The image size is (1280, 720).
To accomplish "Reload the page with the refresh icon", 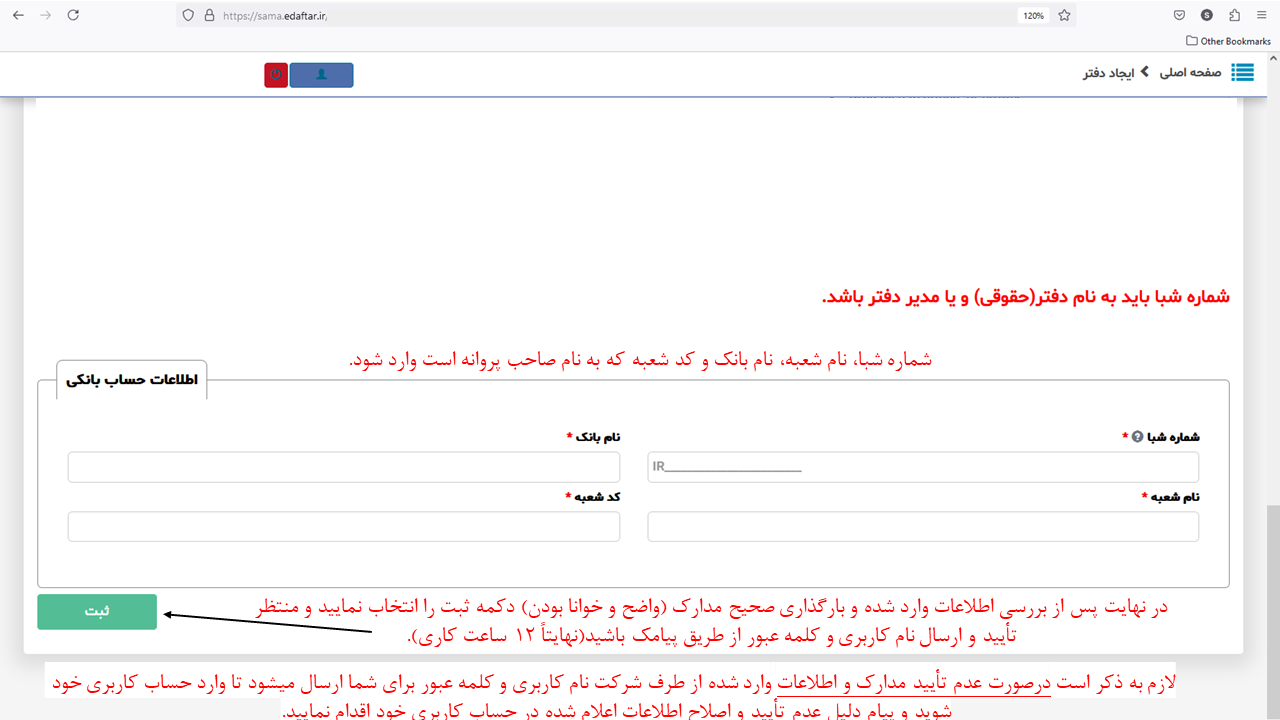I will [x=73, y=15].
